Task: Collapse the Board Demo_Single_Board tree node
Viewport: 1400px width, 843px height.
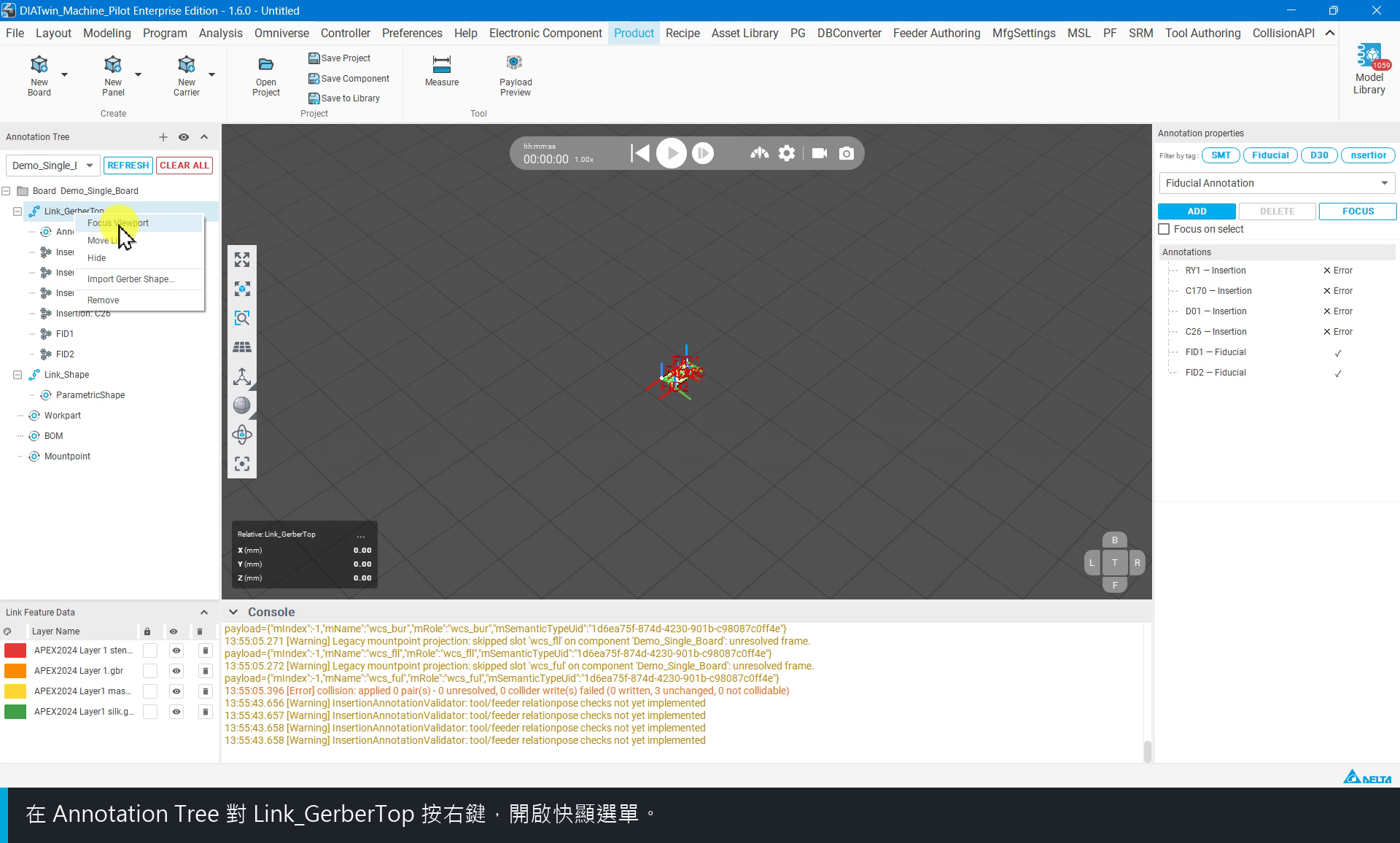Action: click(x=6, y=191)
